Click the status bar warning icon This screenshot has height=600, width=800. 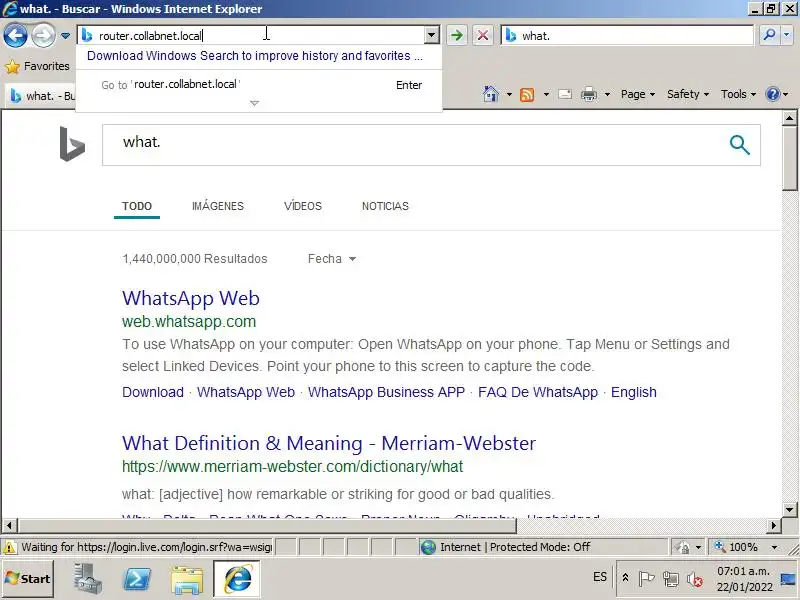9,547
